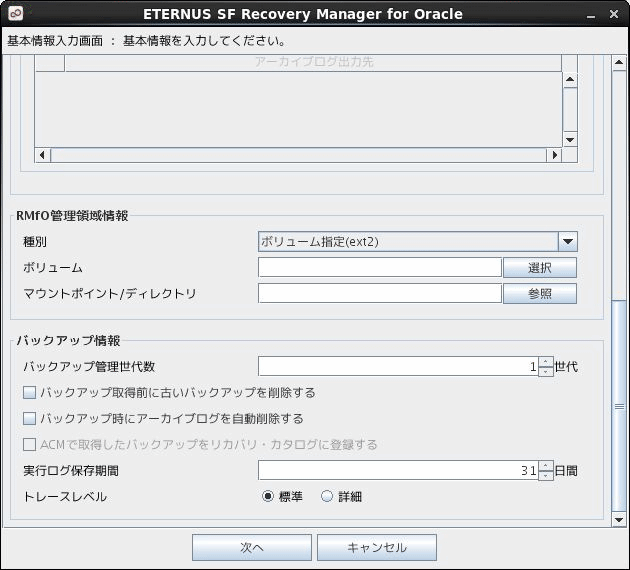Increase 実行ログ保存期間 with the up spinner

546,466
